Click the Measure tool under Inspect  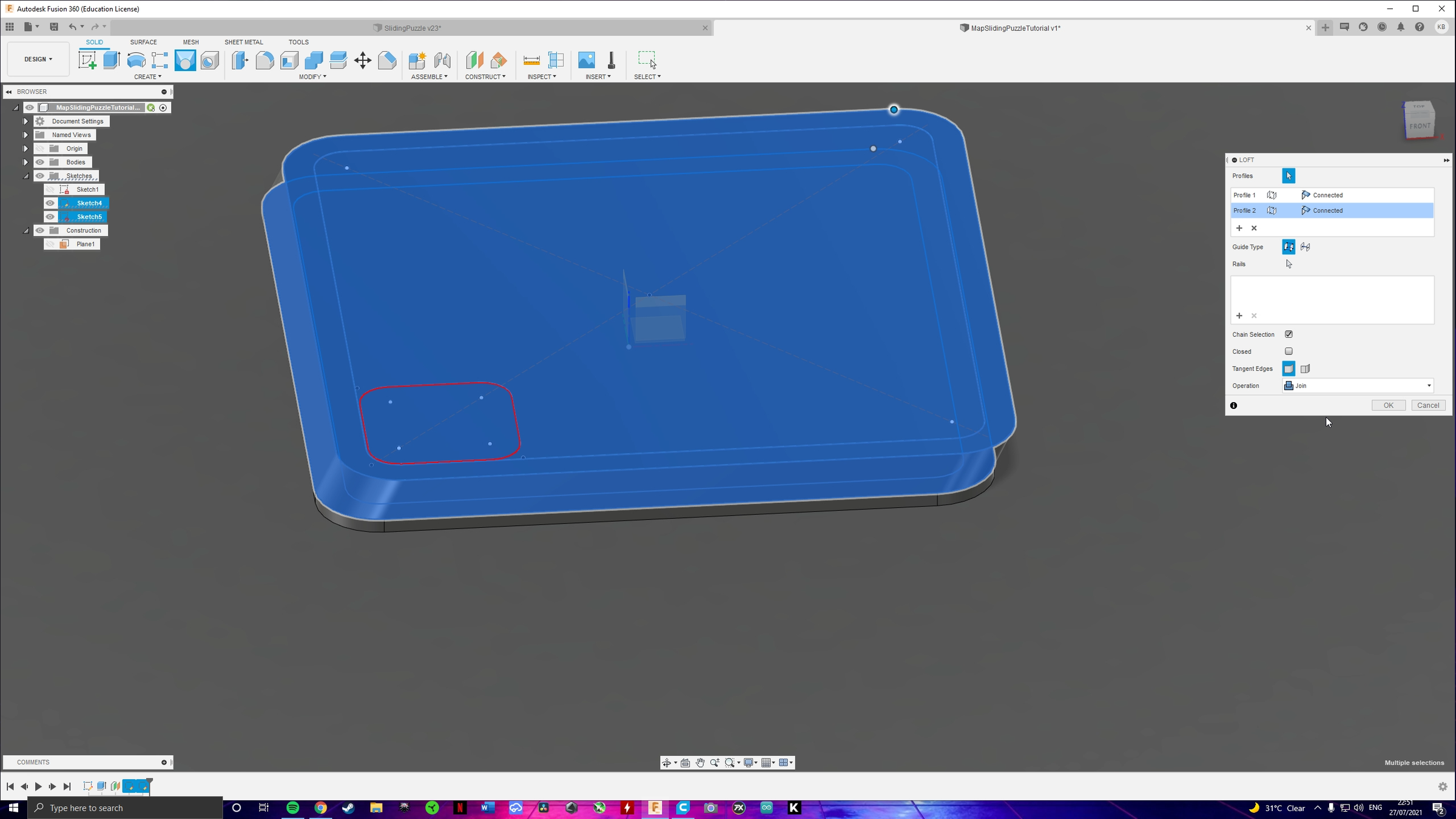[531, 59]
